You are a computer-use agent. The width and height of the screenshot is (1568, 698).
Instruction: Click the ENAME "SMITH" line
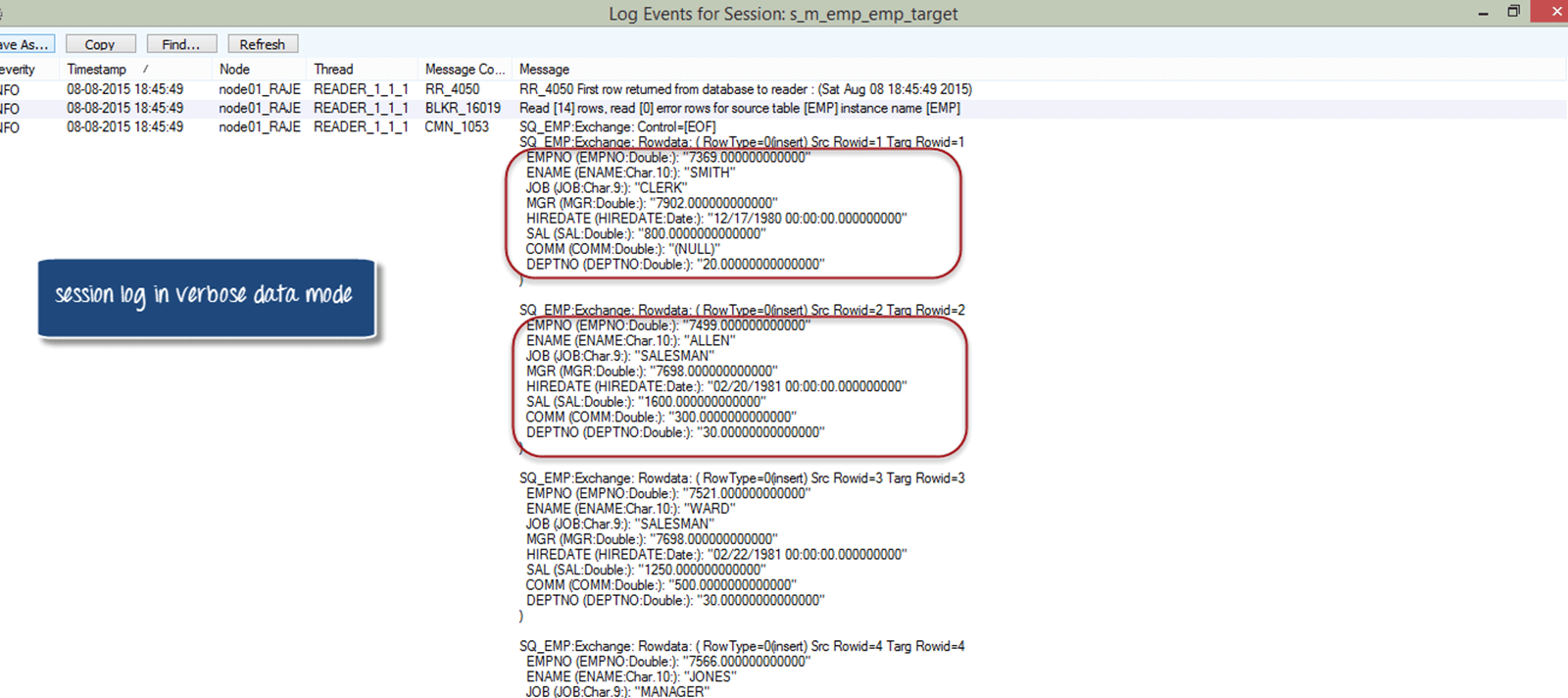[x=630, y=173]
